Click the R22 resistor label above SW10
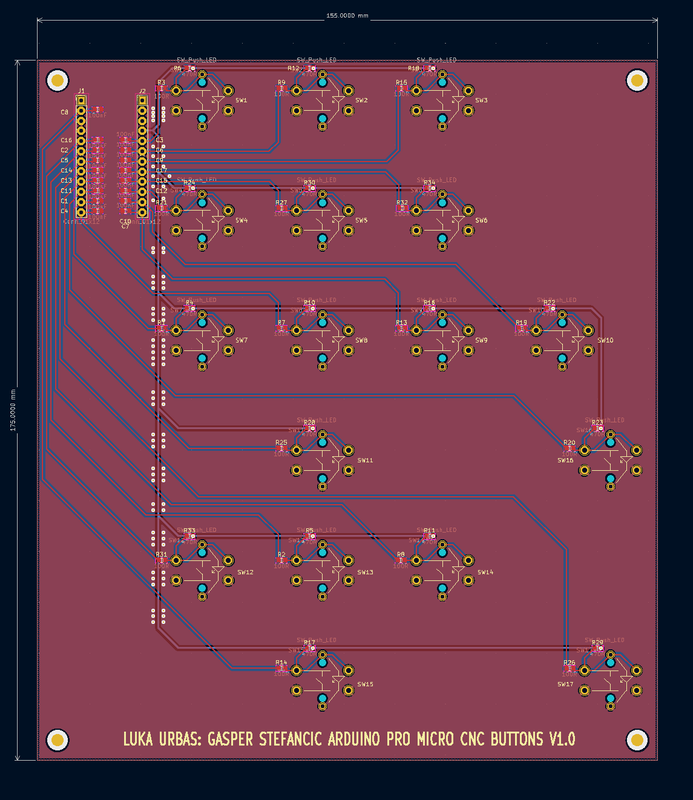This screenshot has height=800, width=693. [550, 303]
